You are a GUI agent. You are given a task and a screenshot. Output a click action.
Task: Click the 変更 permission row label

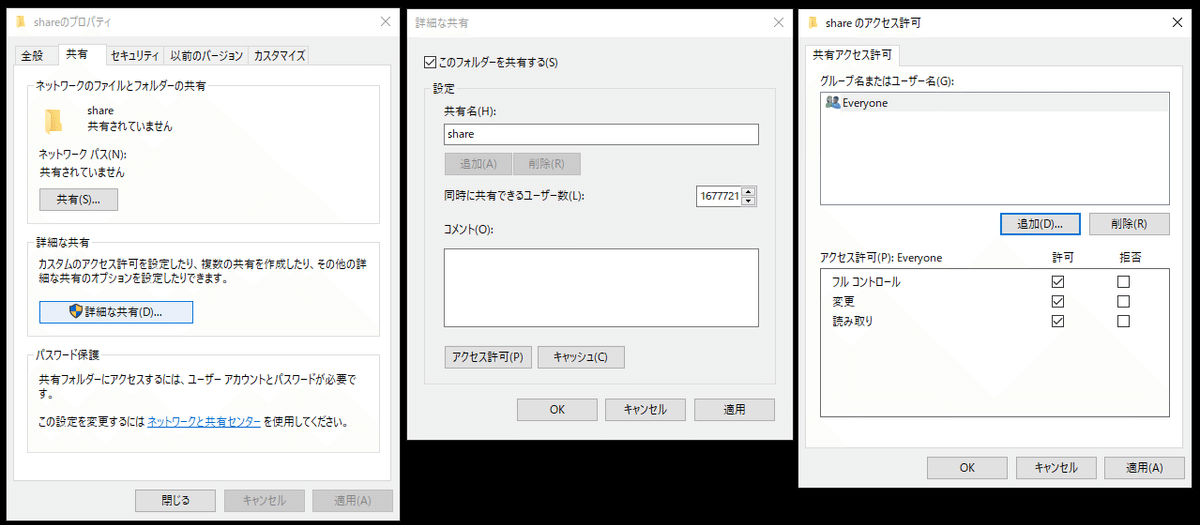click(x=843, y=301)
